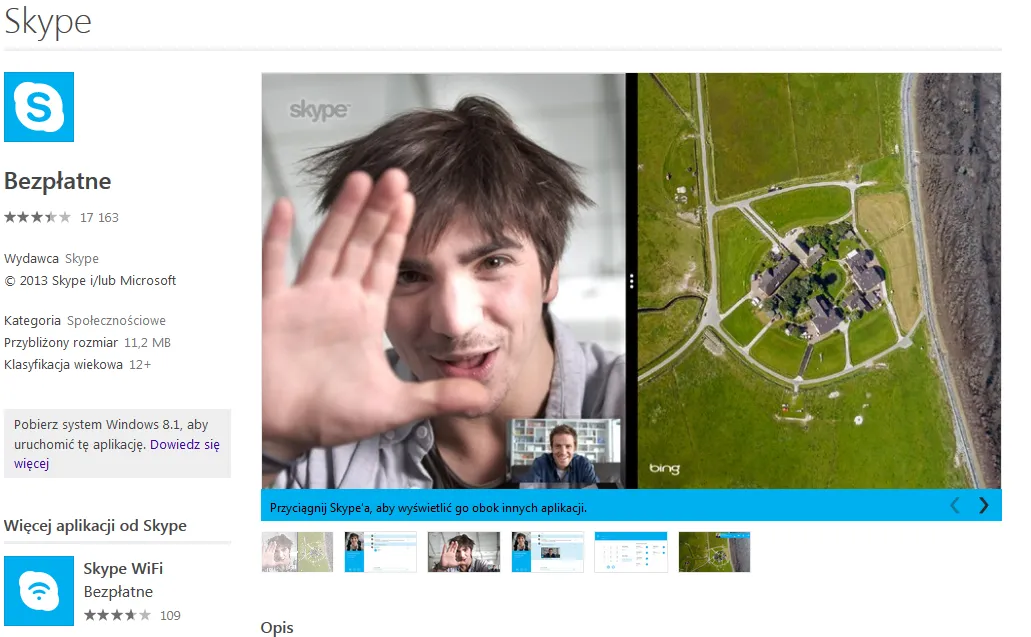Click the 'Bezpłatne' price heading
Screen dimensions: 1031x637
click(x=58, y=181)
